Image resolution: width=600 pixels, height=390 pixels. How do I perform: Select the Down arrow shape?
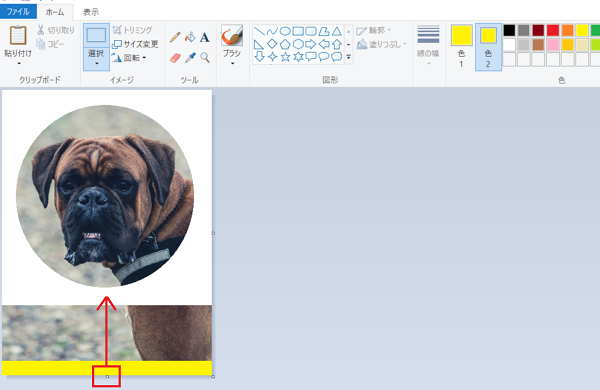pos(259,57)
